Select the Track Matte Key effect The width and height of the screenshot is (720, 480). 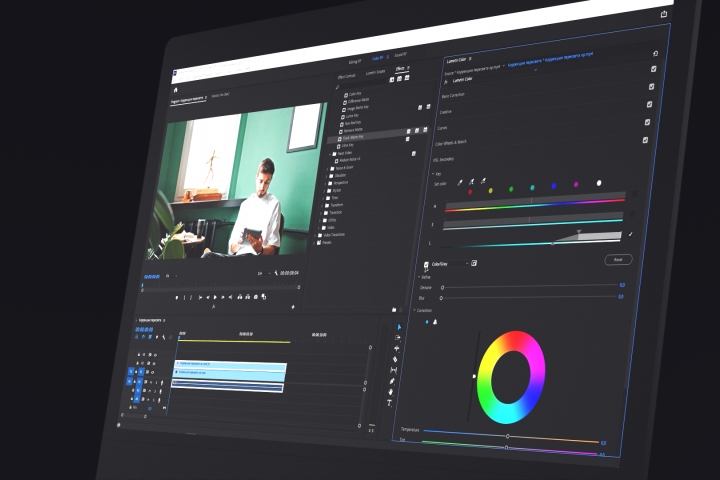click(x=353, y=137)
